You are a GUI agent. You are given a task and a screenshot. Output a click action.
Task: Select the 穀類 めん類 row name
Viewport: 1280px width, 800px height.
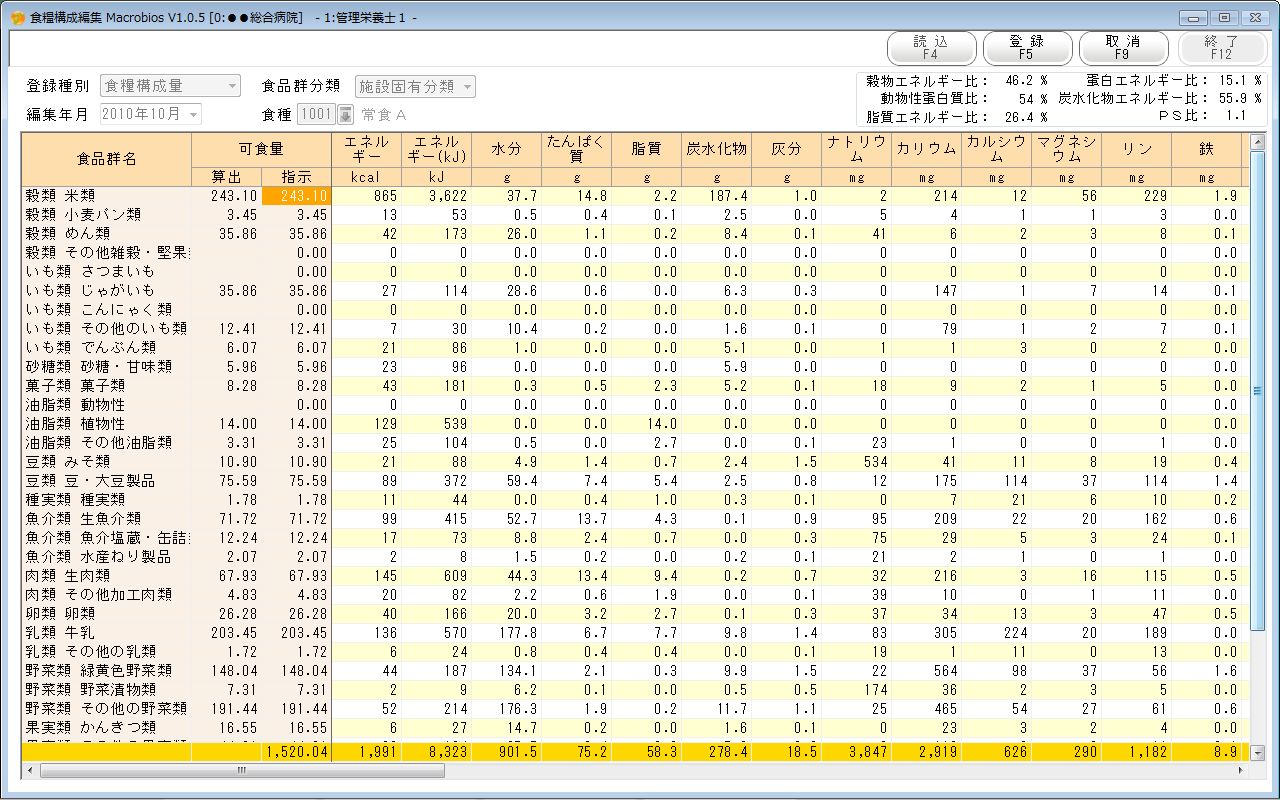pyautogui.click(x=107, y=233)
